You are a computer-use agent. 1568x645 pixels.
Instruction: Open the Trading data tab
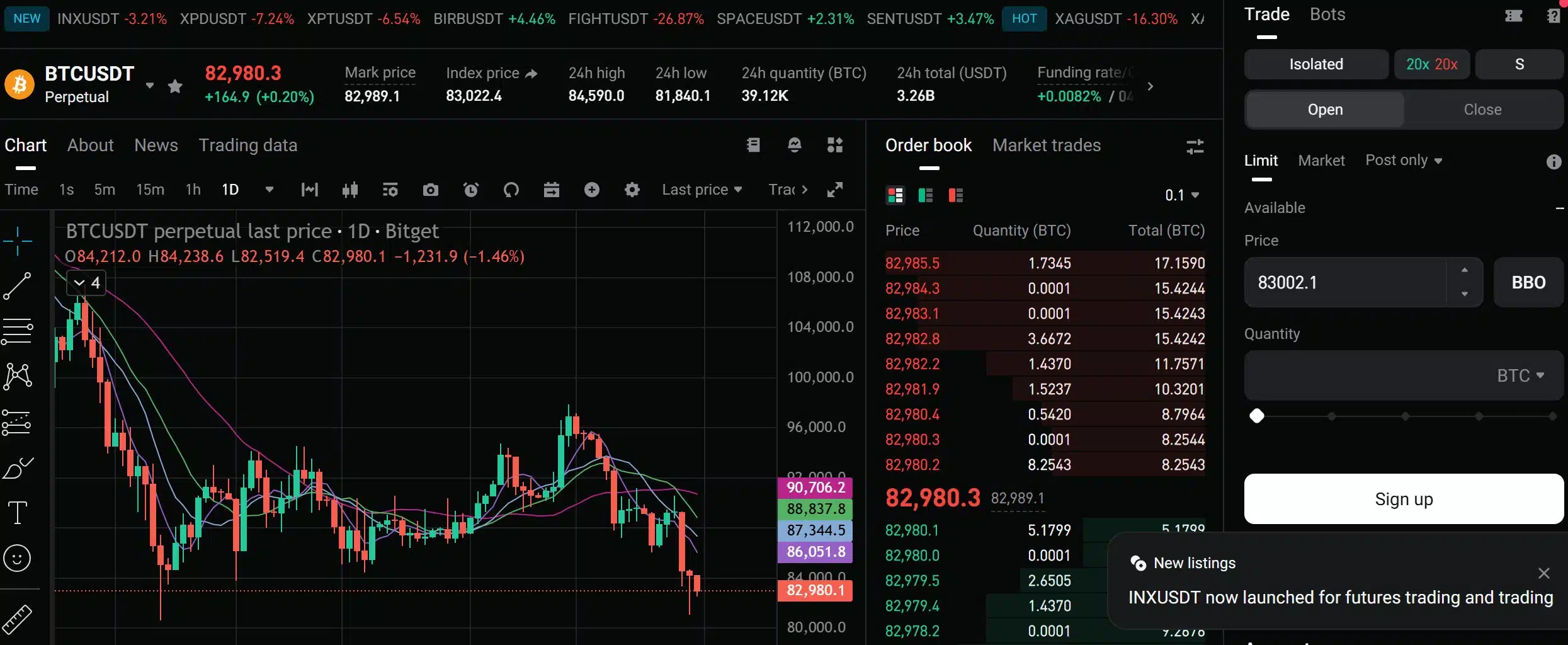[248, 145]
